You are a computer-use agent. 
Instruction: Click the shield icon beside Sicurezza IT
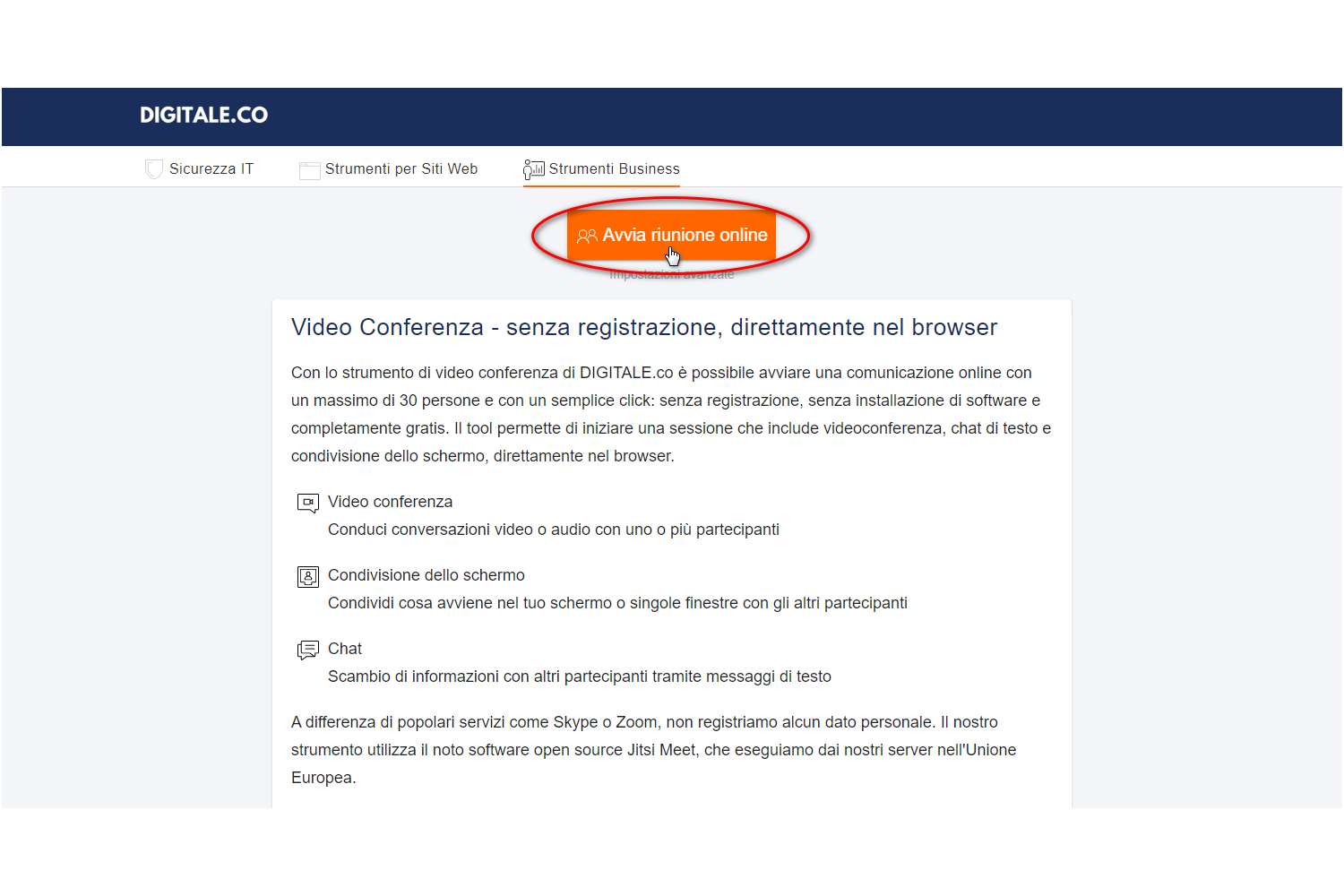(x=154, y=169)
